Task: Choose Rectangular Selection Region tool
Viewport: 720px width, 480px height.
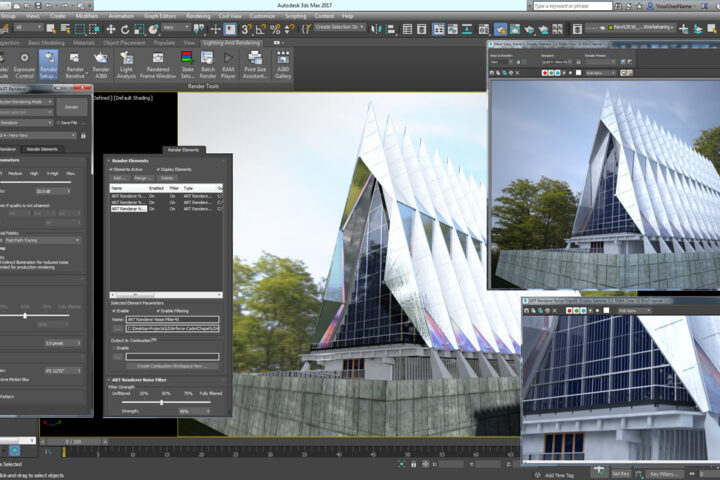Action: pyautogui.click(x=80, y=29)
